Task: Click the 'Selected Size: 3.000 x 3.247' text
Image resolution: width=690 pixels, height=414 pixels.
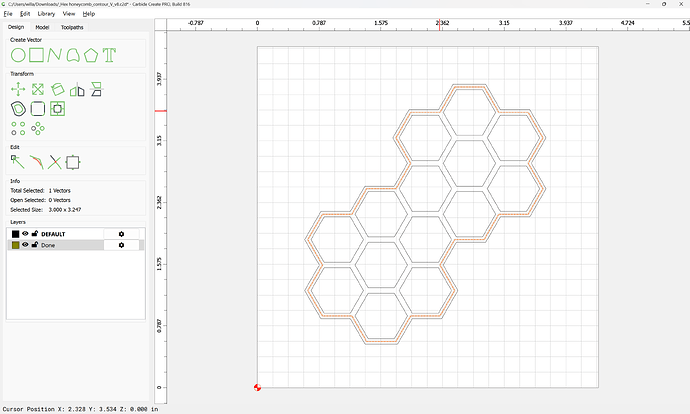Action: 46,210
